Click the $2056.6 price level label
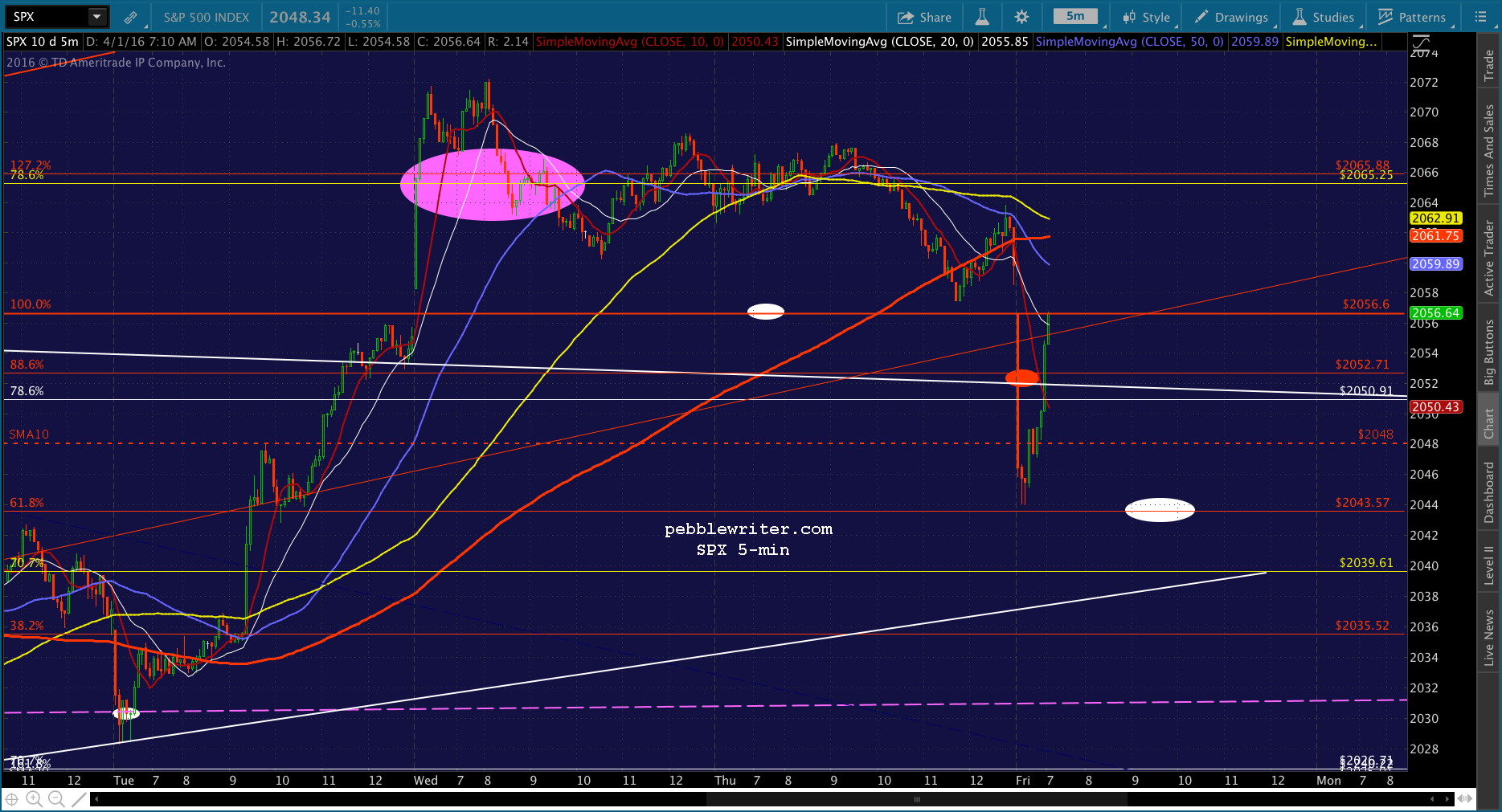Image resolution: width=1502 pixels, height=812 pixels. point(1365,304)
